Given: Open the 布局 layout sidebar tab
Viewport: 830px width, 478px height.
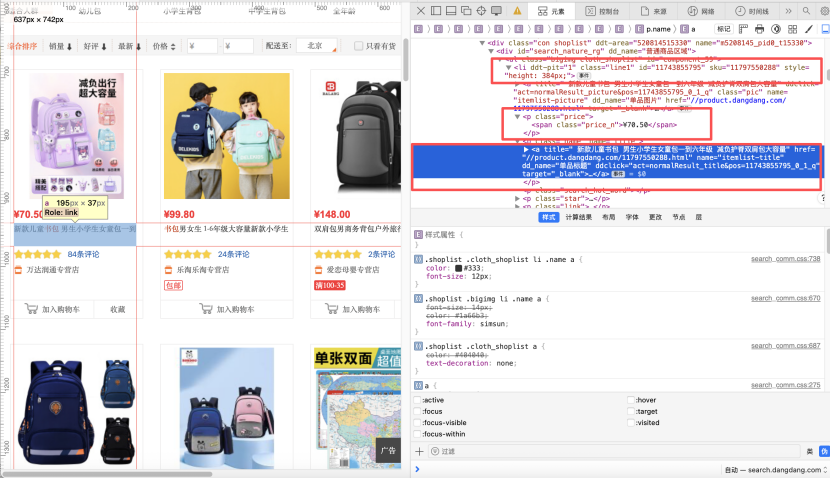Looking at the screenshot, I should [x=608, y=217].
